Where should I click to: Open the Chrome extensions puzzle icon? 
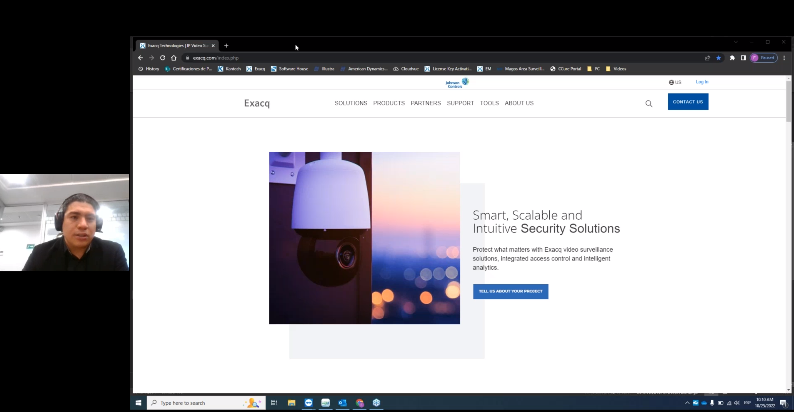click(731, 58)
